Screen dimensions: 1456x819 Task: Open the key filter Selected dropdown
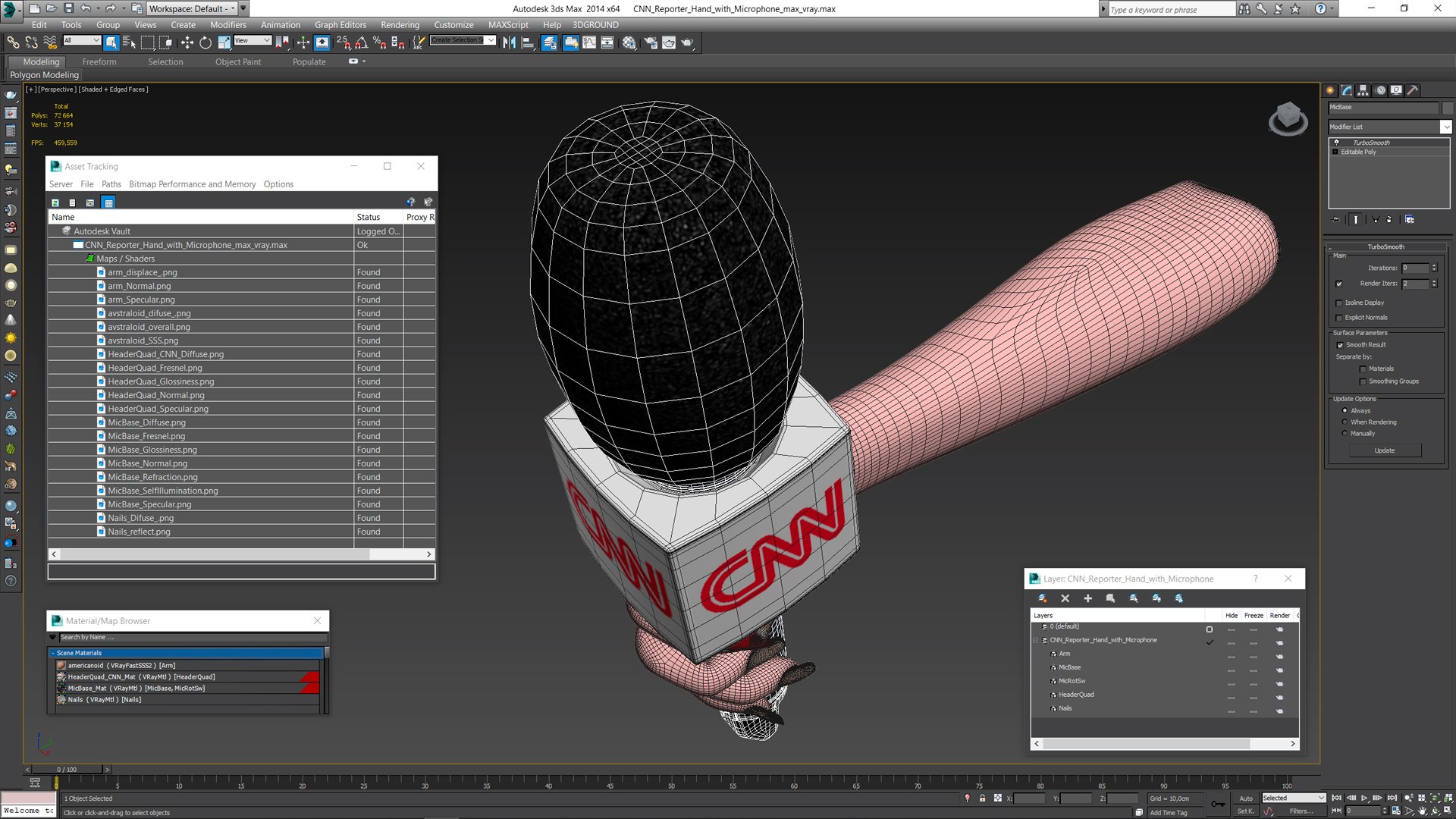[x=1293, y=798]
